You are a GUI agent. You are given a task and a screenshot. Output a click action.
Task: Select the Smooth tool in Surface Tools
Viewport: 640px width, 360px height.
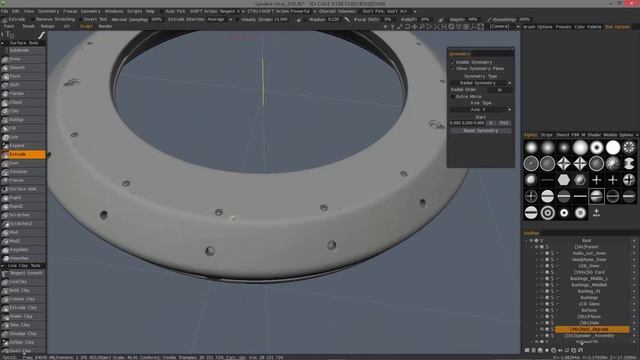(23, 68)
